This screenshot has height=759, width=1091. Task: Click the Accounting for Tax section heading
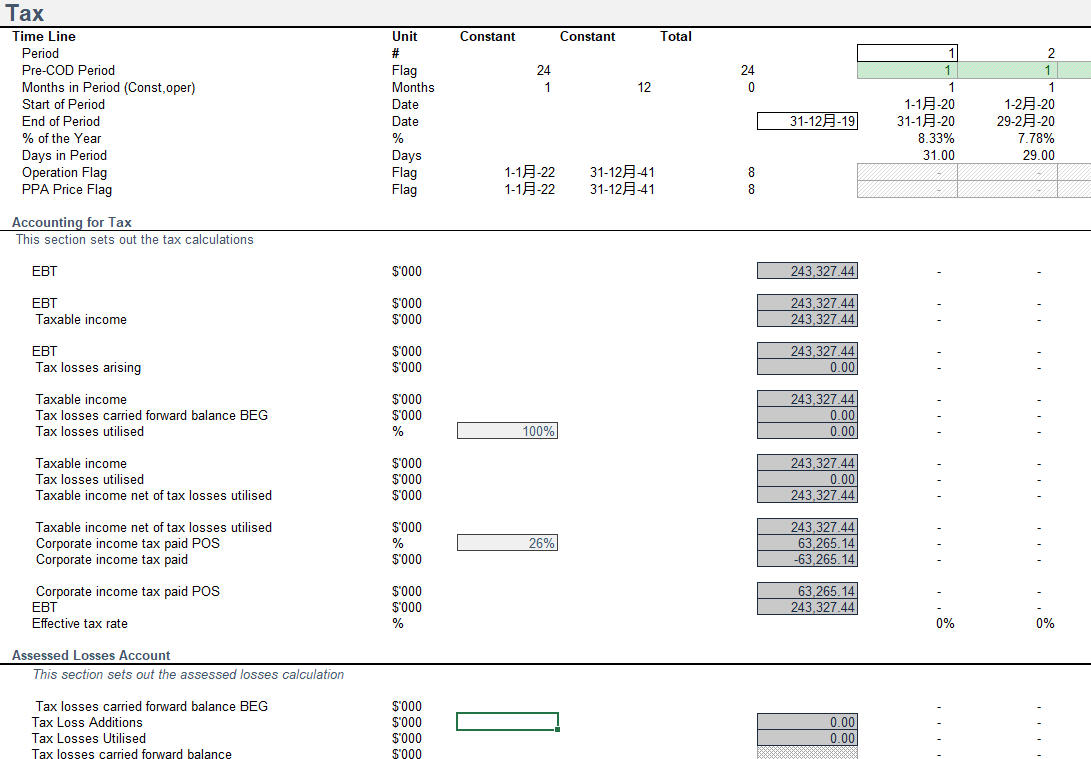tap(72, 222)
